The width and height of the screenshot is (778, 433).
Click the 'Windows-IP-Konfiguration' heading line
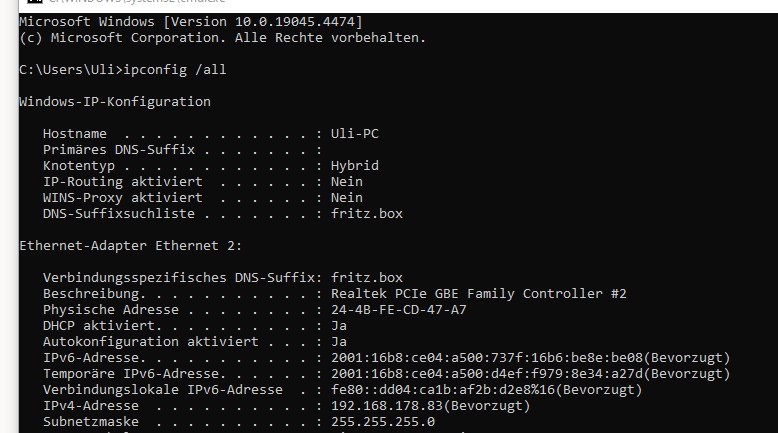[115, 102]
